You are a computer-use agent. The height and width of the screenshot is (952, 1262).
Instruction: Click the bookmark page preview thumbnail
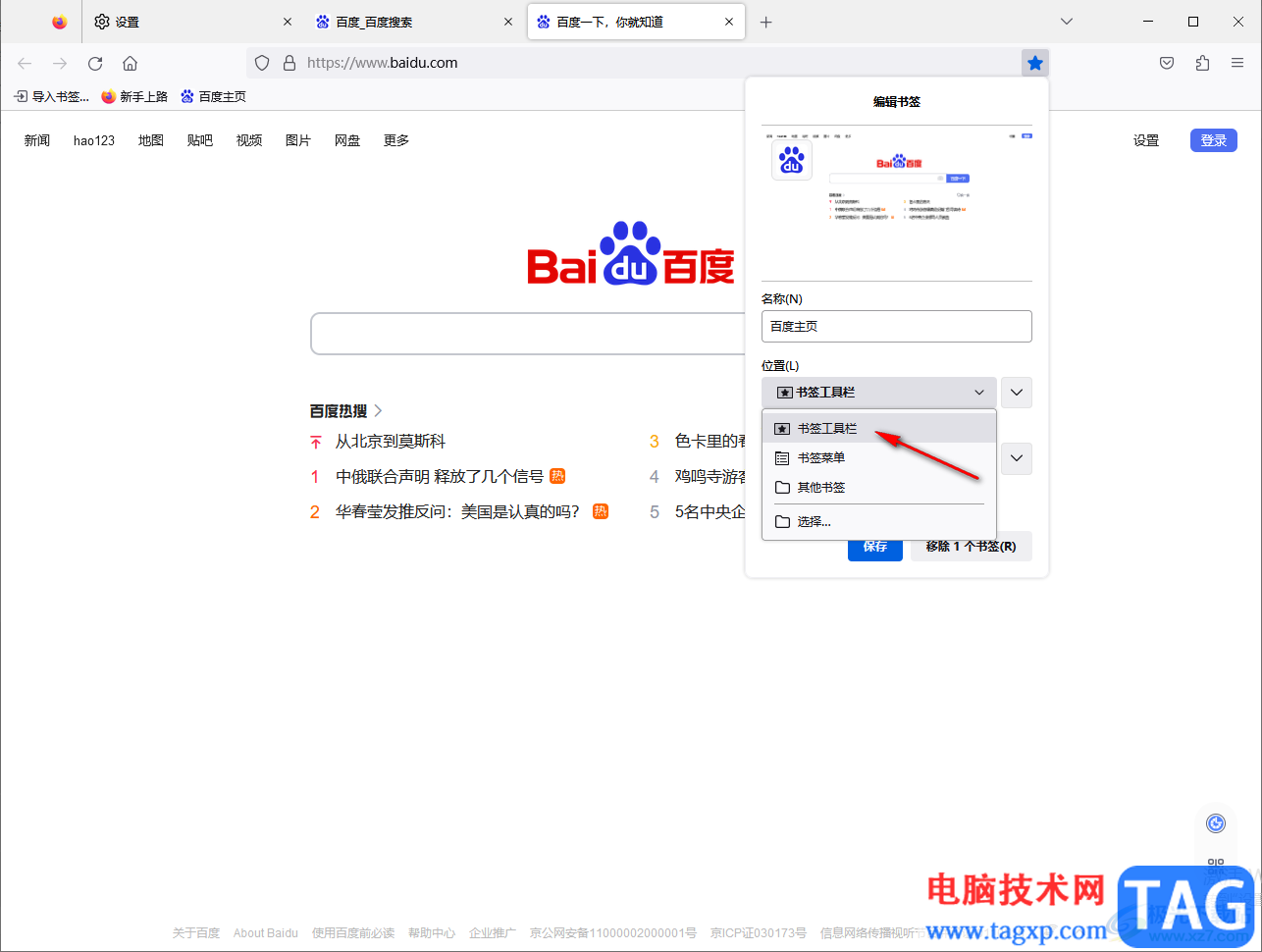pos(897,203)
